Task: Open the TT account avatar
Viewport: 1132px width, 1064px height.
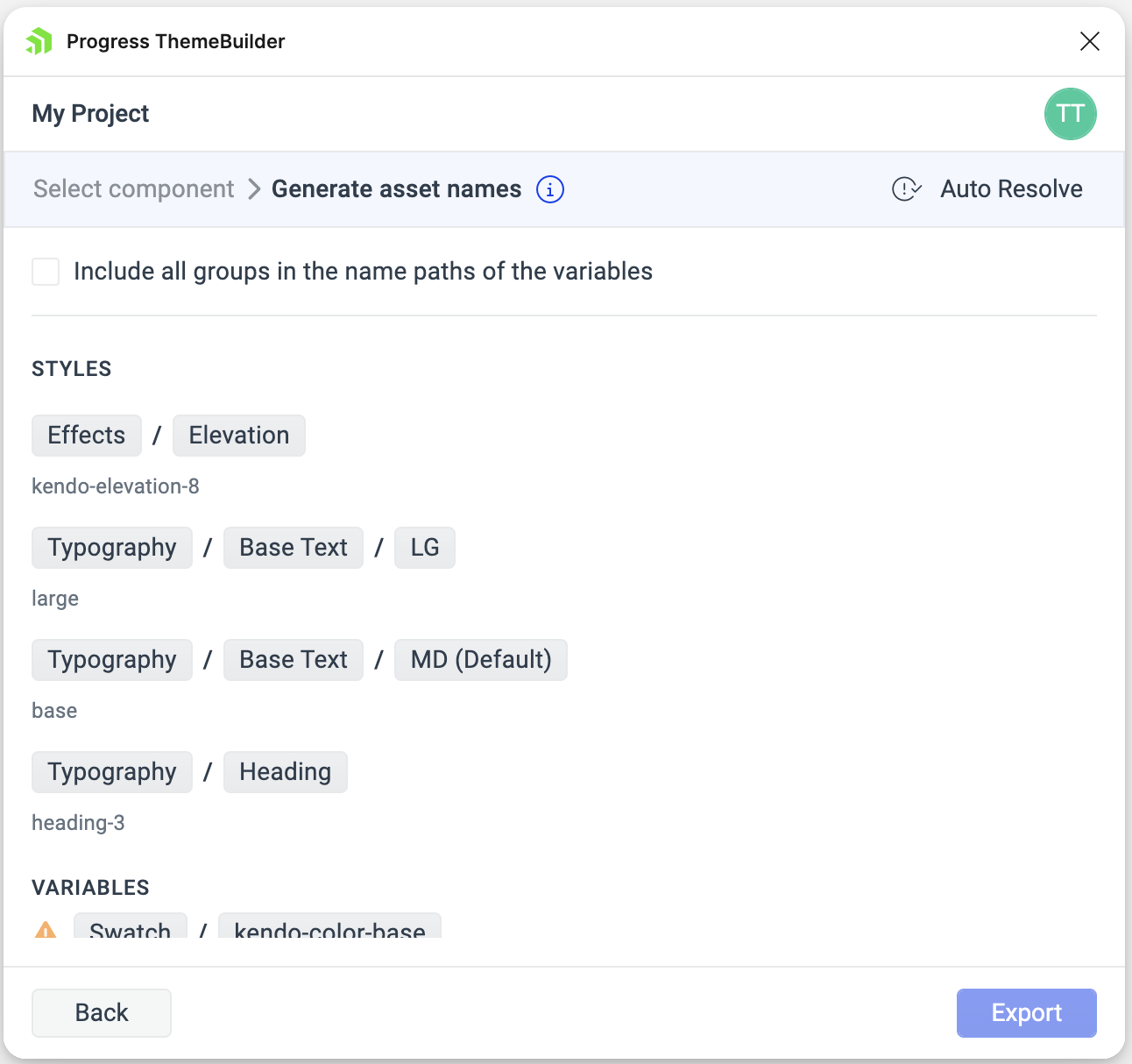Action: 1070,114
